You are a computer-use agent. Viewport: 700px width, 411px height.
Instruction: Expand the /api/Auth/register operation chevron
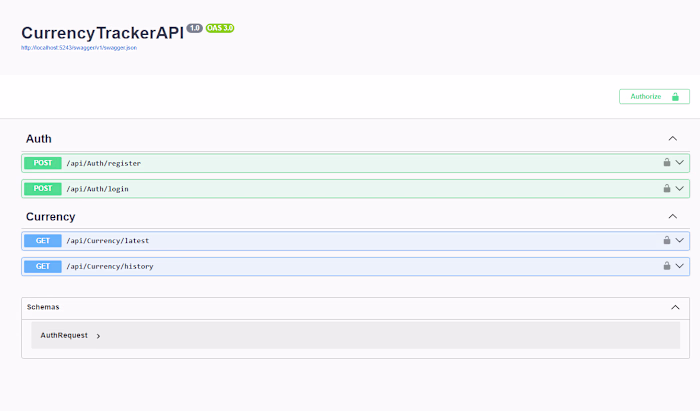pyautogui.click(x=679, y=162)
